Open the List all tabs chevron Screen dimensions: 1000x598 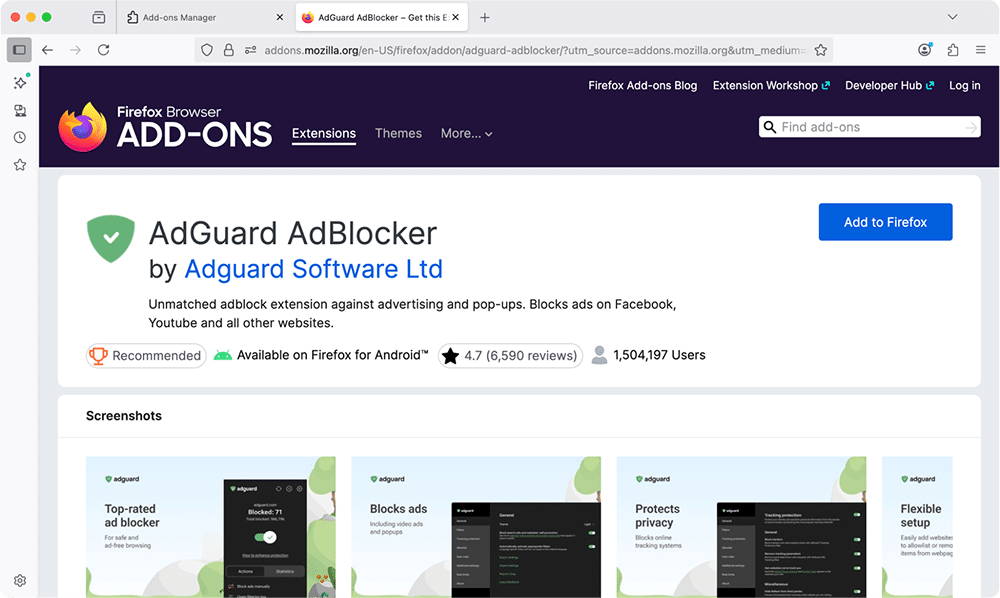[x=952, y=18]
